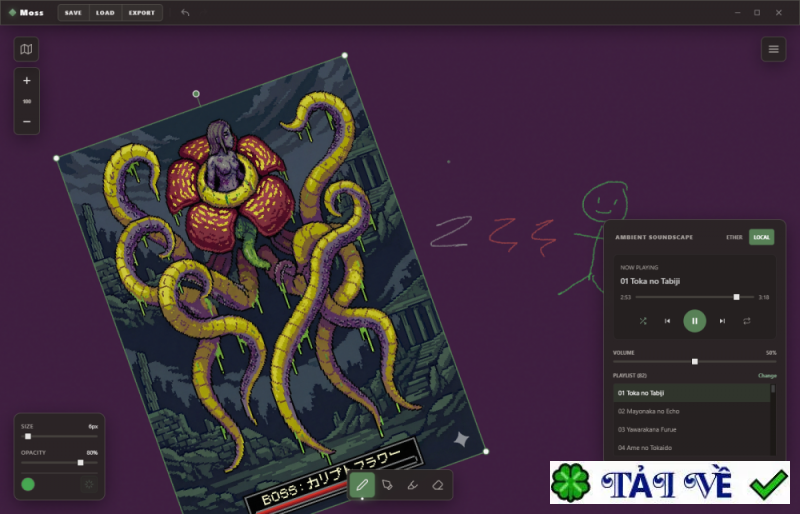800x514 pixels.
Task: Activate the eraser tool
Action: pyautogui.click(x=437, y=485)
